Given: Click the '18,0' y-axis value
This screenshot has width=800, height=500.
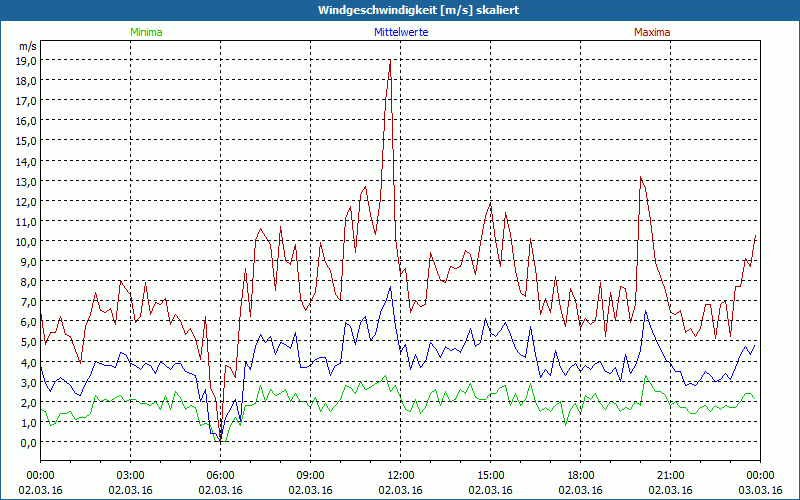Looking at the screenshot, I should click(x=26, y=81).
